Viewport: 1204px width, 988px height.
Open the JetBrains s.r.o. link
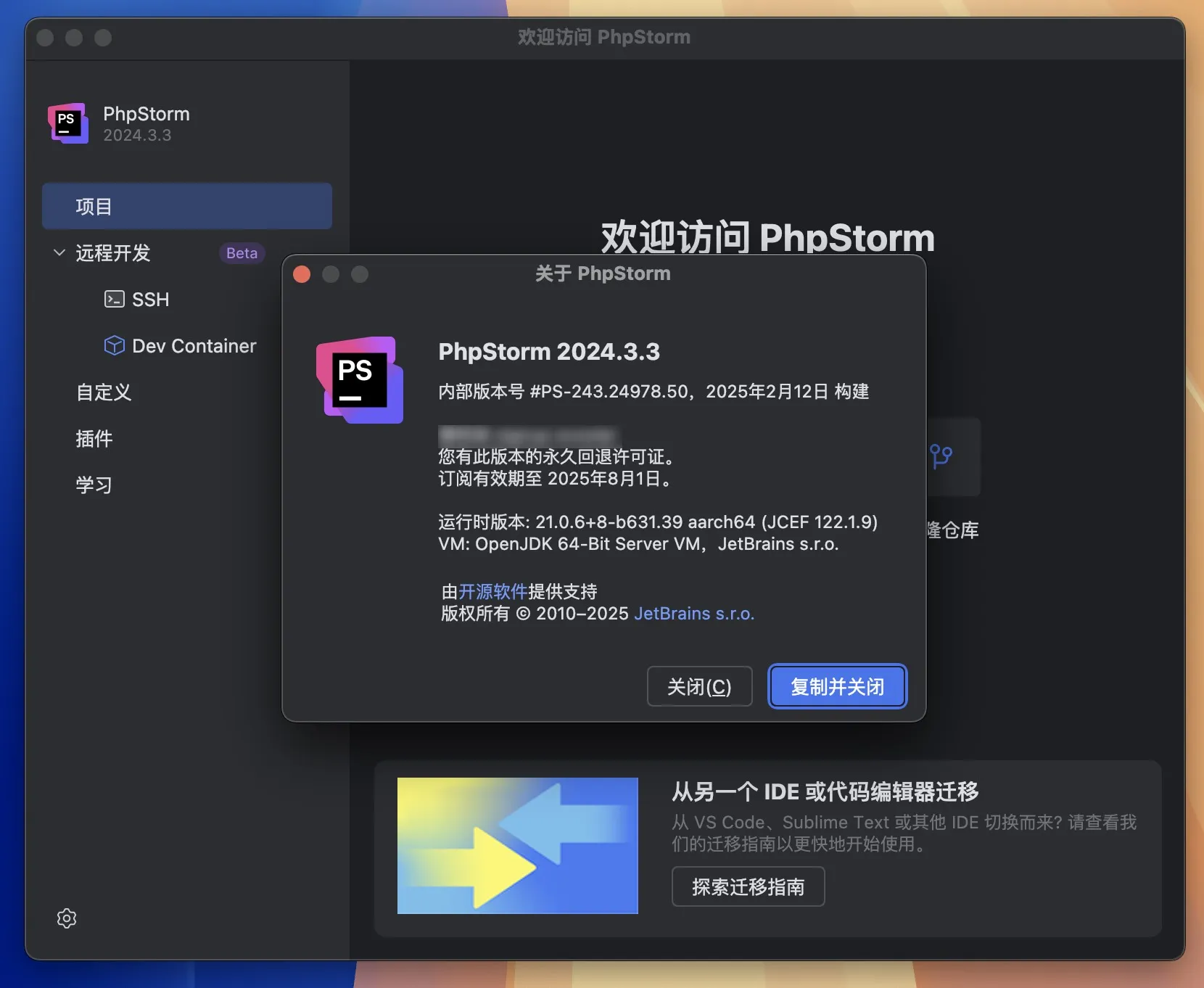tap(694, 614)
